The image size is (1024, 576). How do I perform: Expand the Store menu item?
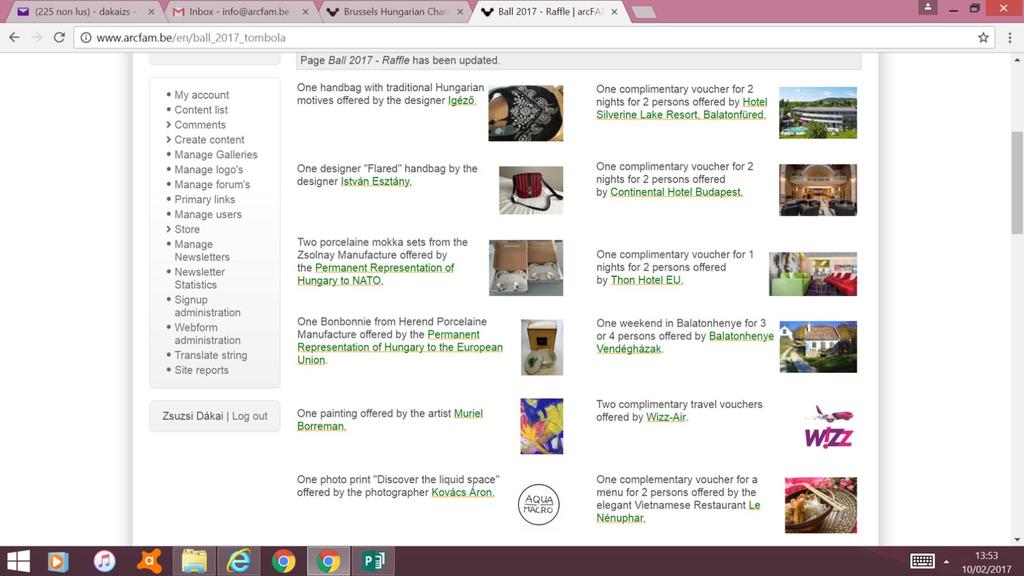(187, 230)
